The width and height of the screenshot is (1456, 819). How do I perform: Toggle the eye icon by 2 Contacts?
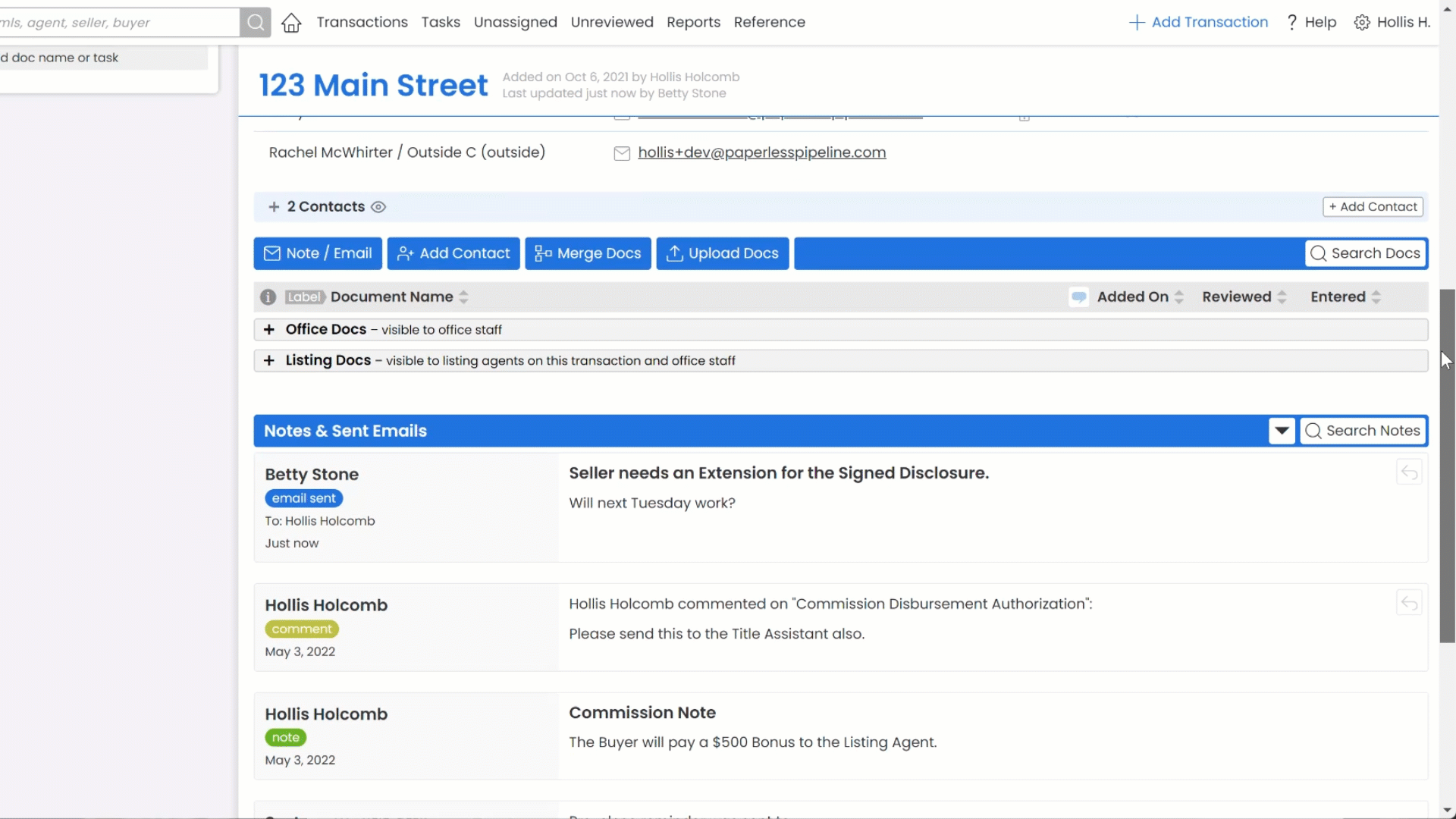(x=378, y=207)
